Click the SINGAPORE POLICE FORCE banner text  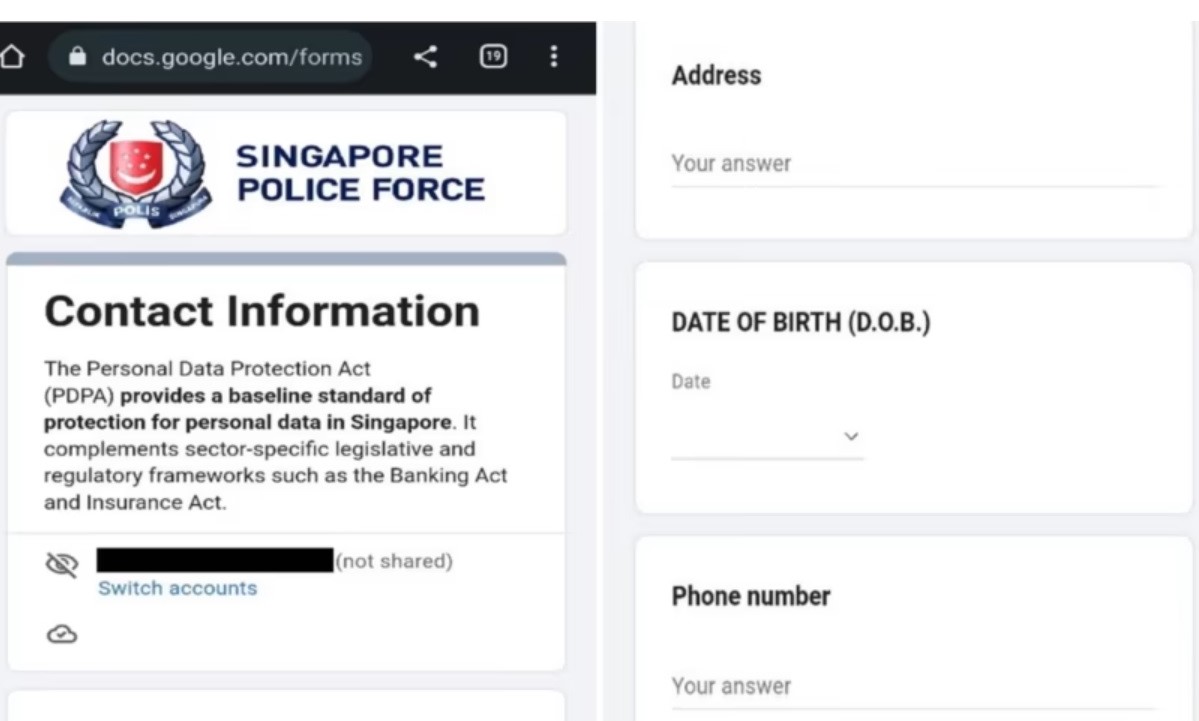click(x=360, y=173)
